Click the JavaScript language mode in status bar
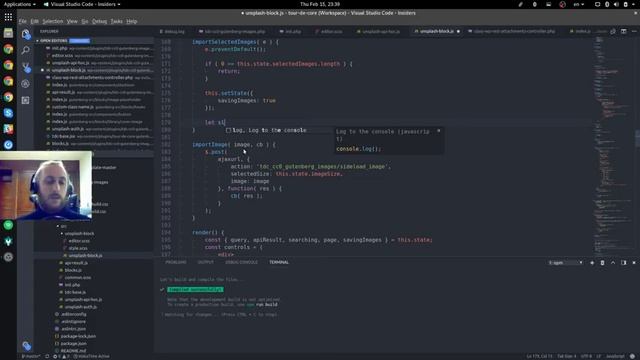 pos(615,356)
